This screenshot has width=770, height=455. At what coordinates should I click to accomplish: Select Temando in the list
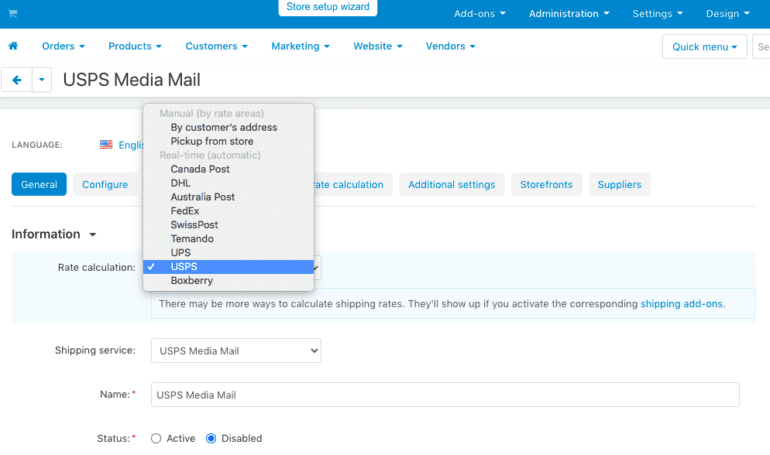coord(228,239)
